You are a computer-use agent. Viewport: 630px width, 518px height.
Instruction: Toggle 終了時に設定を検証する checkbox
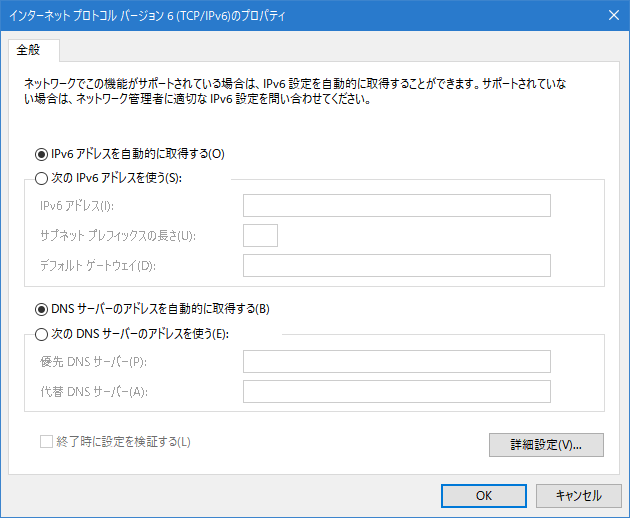click(x=46, y=442)
